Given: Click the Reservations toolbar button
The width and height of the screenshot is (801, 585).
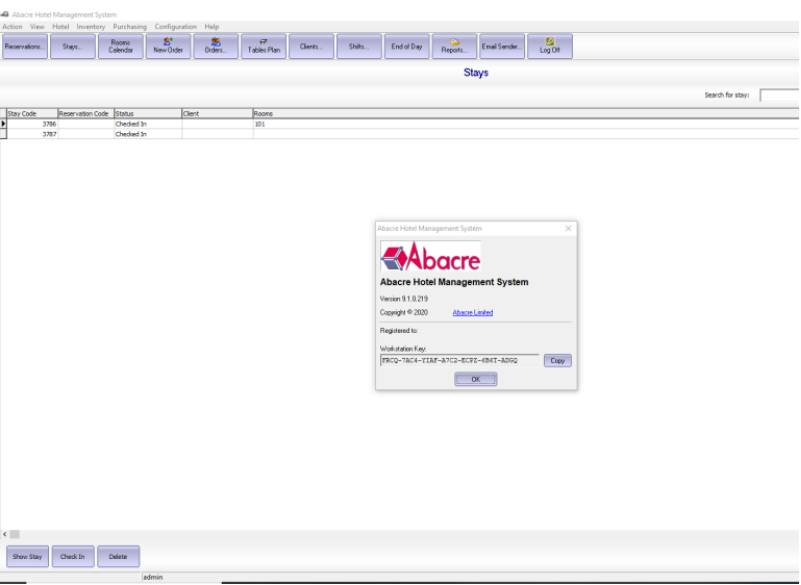Looking at the screenshot, I should click(x=25, y=46).
